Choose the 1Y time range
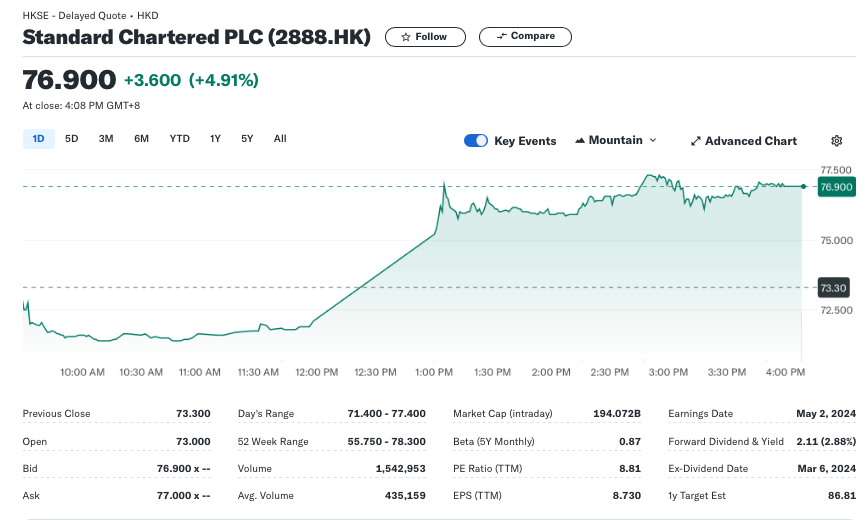Viewport: 867px width, 520px height. pos(215,139)
